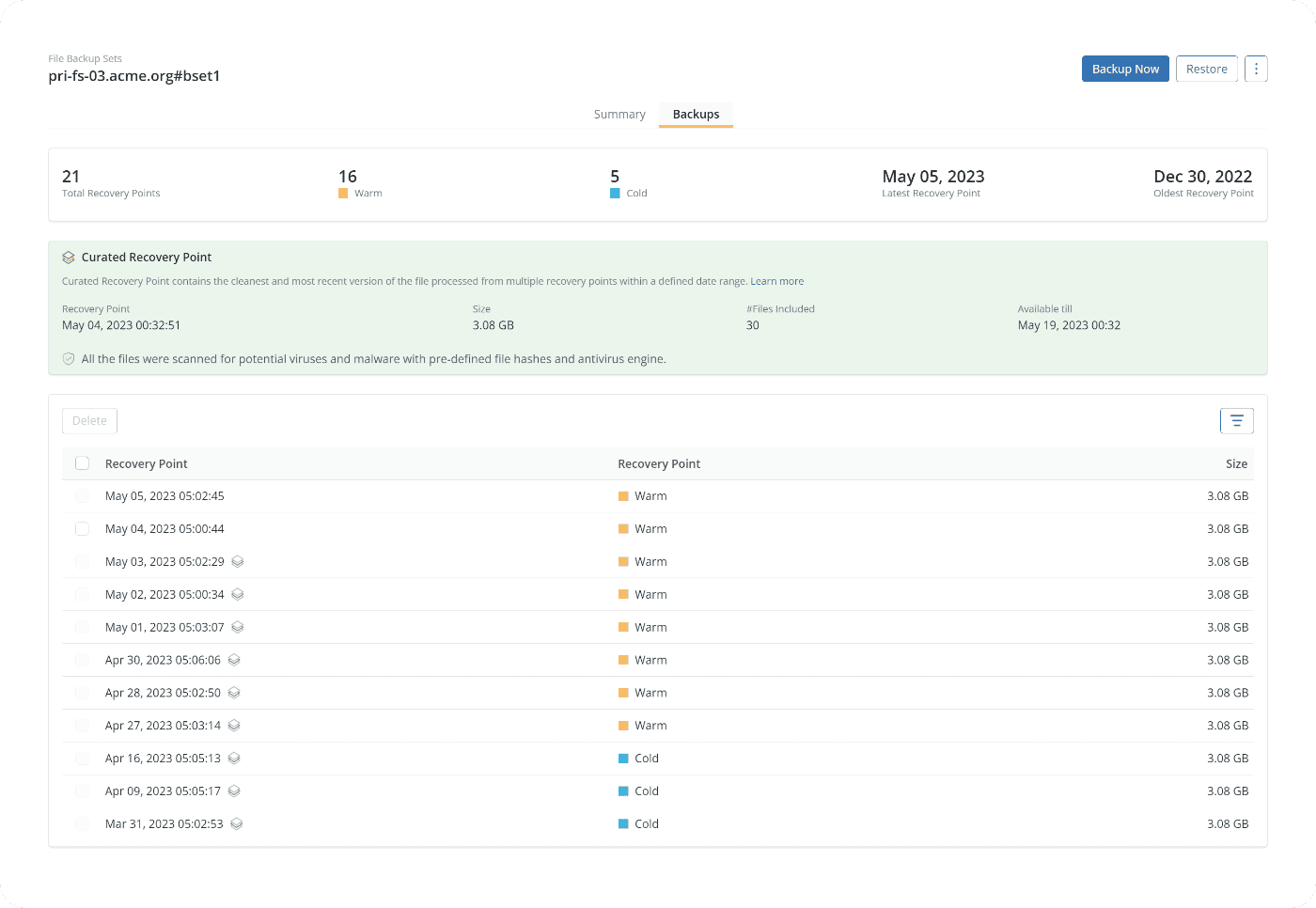The width and height of the screenshot is (1316, 908).
Task: Open the filter icon above the table
Action: pos(1236,421)
